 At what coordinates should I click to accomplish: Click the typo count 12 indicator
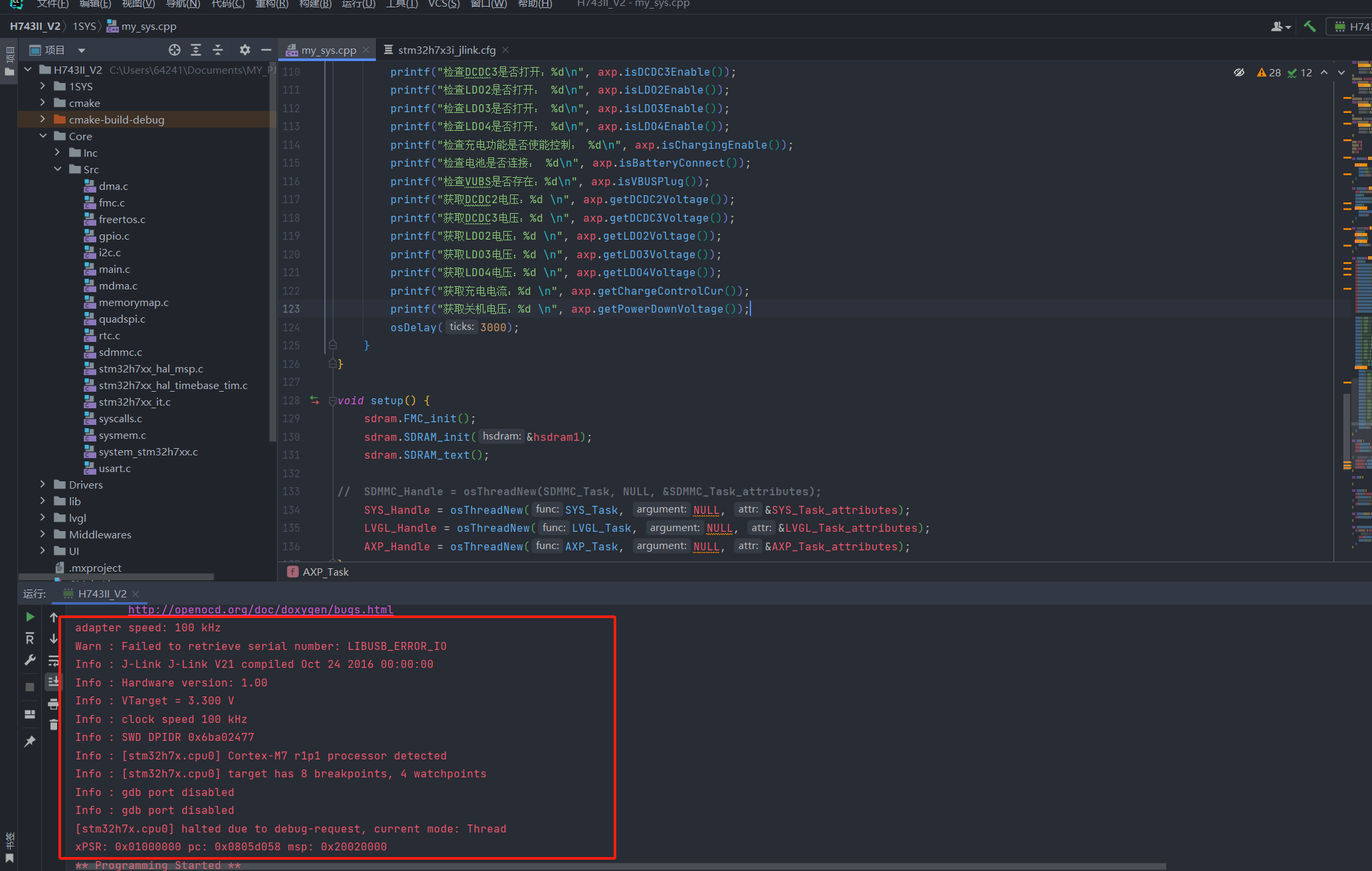click(1300, 72)
